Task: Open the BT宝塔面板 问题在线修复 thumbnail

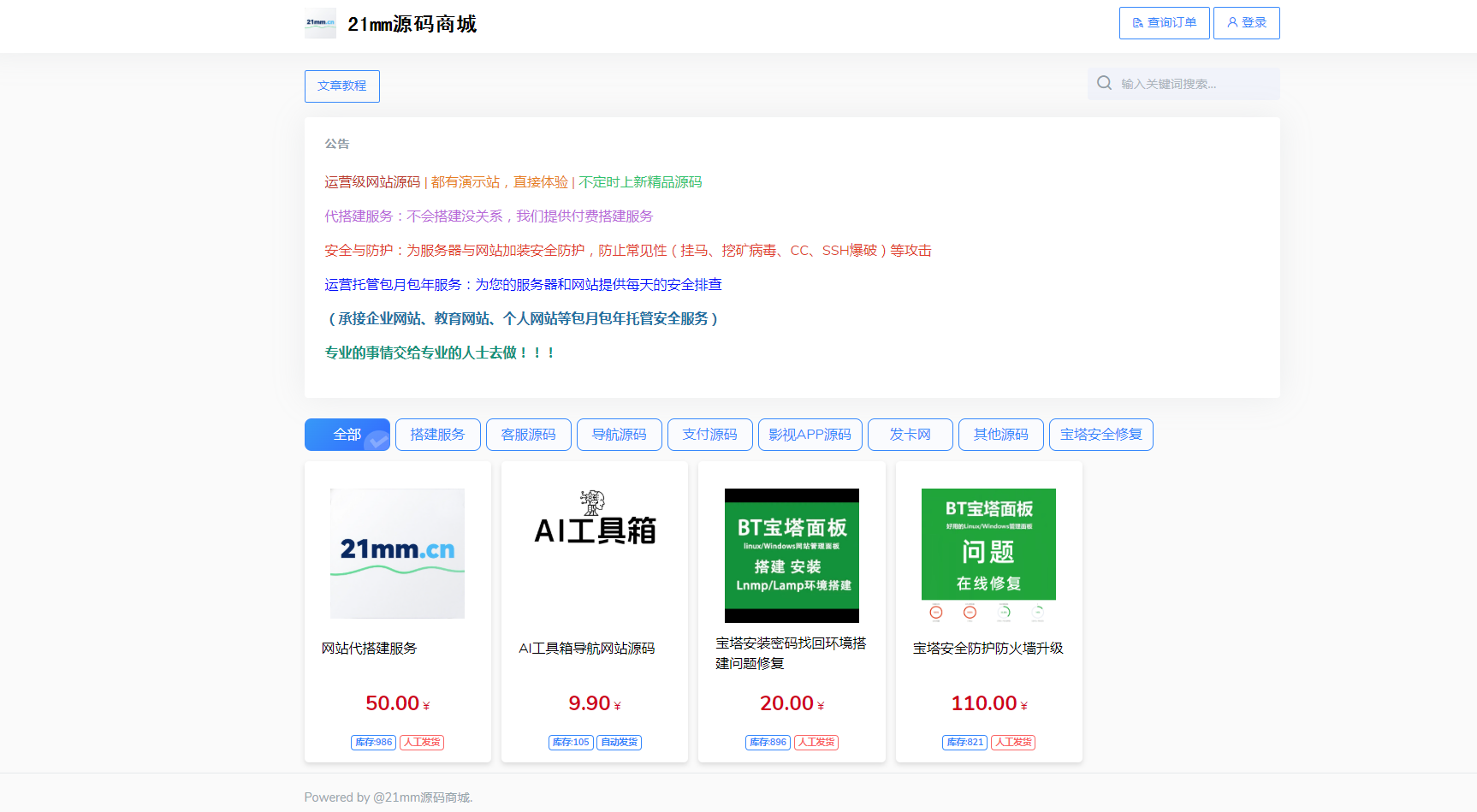Action: pos(988,555)
